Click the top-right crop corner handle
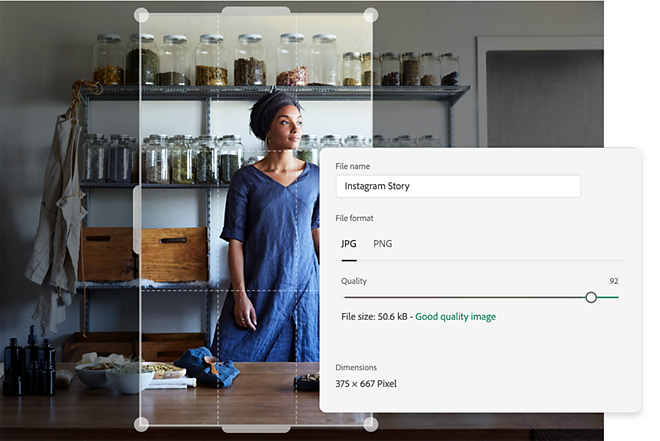Image resolution: width=660 pixels, height=441 pixels. (x=370, y=15)
